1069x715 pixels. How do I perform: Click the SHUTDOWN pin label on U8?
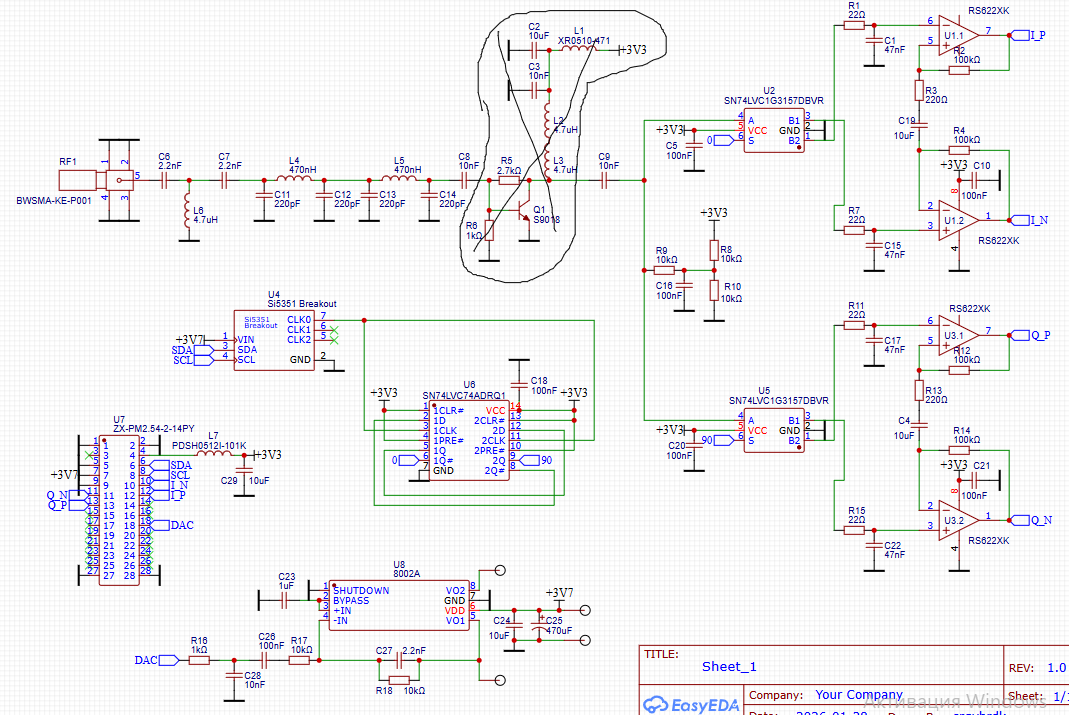pyautogui.click(x=361, y=590)
